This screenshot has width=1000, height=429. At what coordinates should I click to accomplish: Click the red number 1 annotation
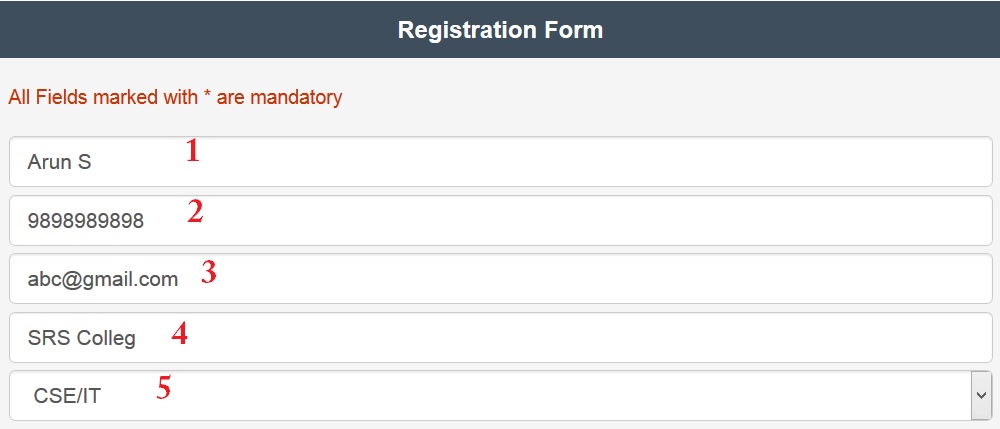click(193, 151)
